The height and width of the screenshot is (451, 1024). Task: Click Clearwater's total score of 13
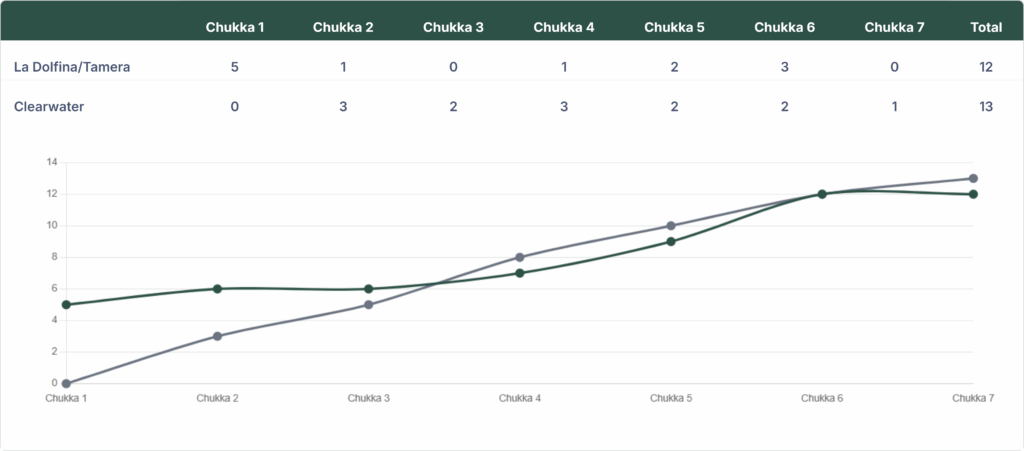pos(986,107)
